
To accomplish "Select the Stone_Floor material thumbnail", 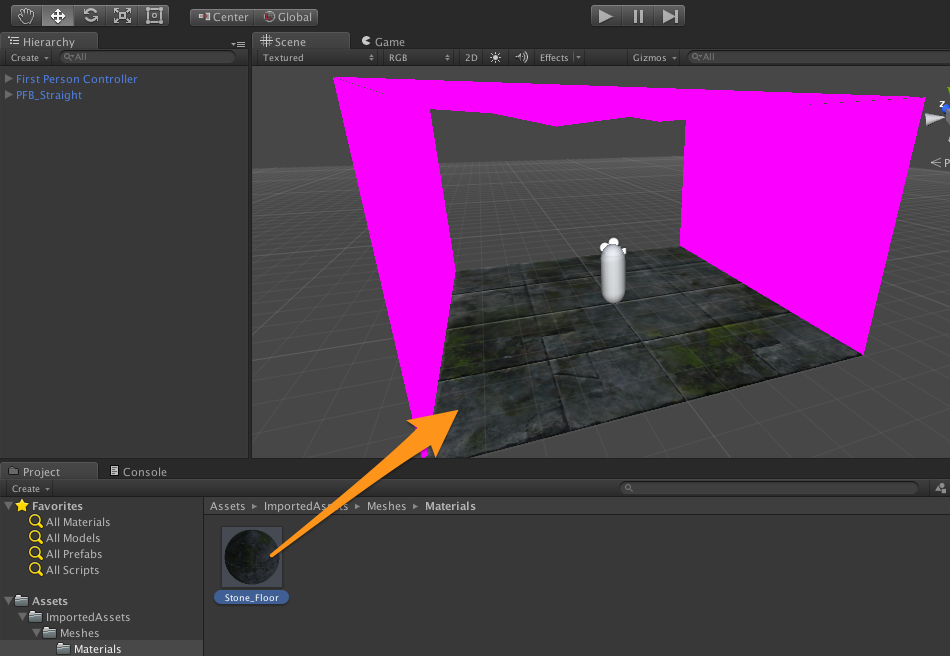I will tap(252, 557).
